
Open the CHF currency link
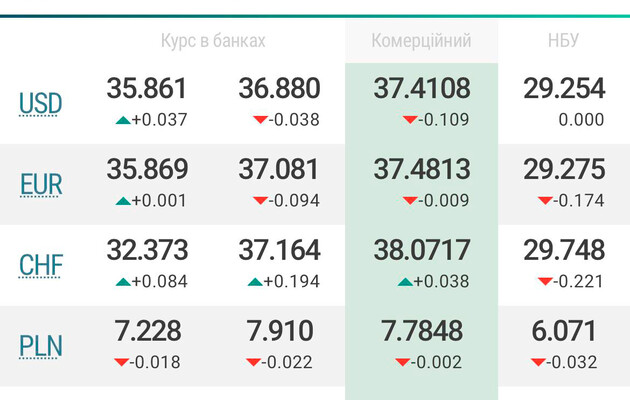coord(41,266)
